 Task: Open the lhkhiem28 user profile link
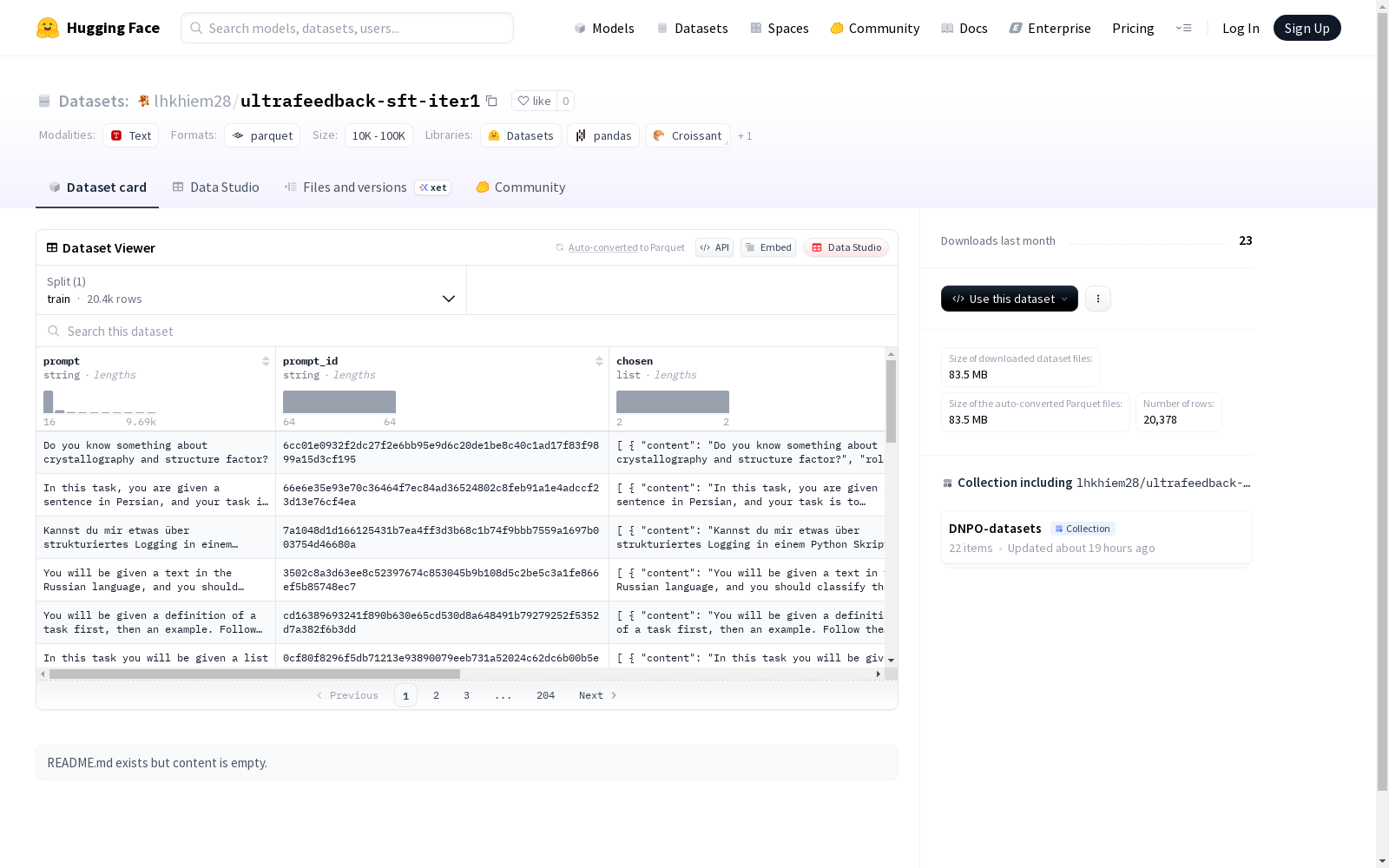(x=192, y=101)
